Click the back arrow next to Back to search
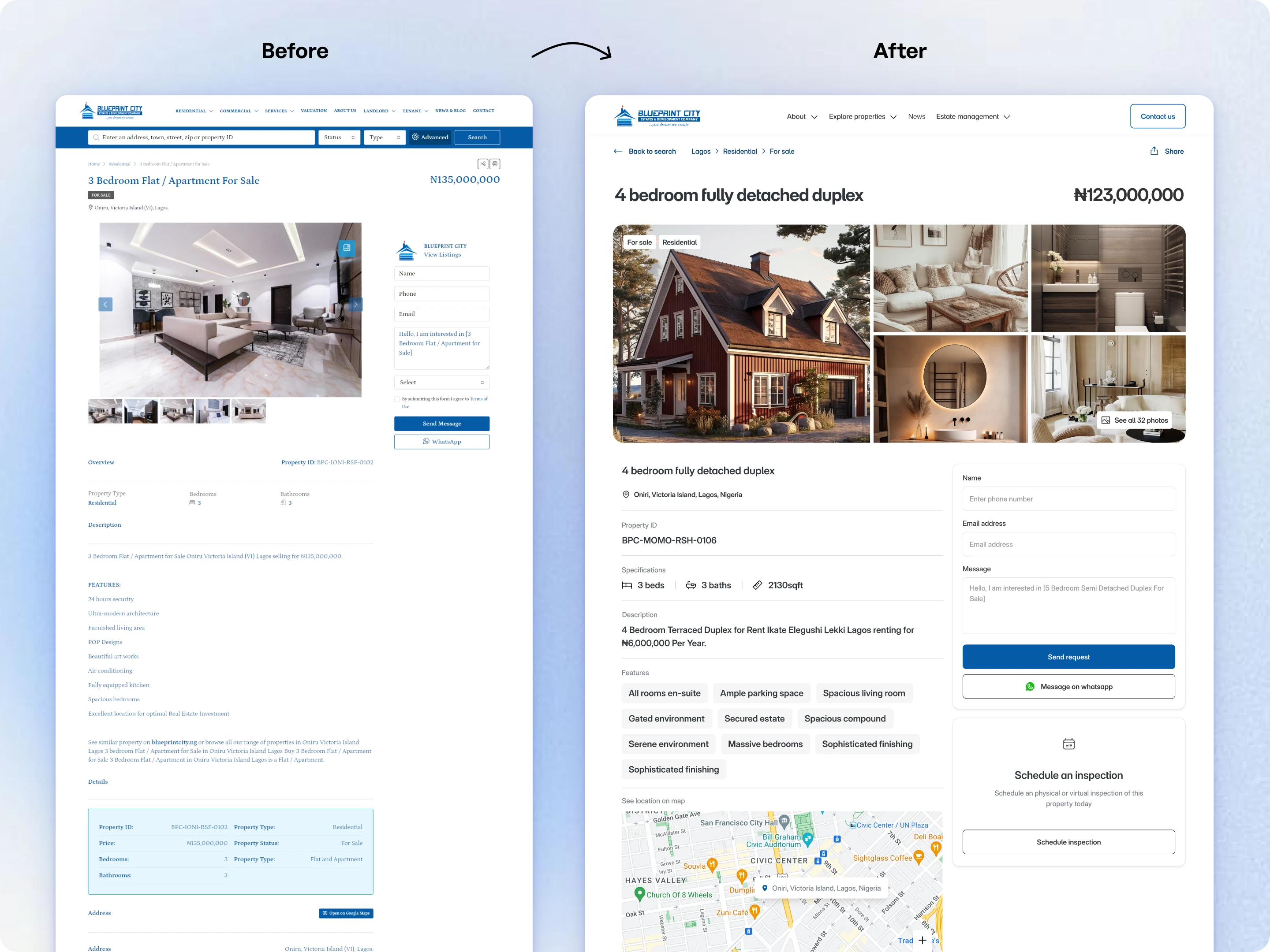This screenshot has width=1270, height=952. (618, 152)
